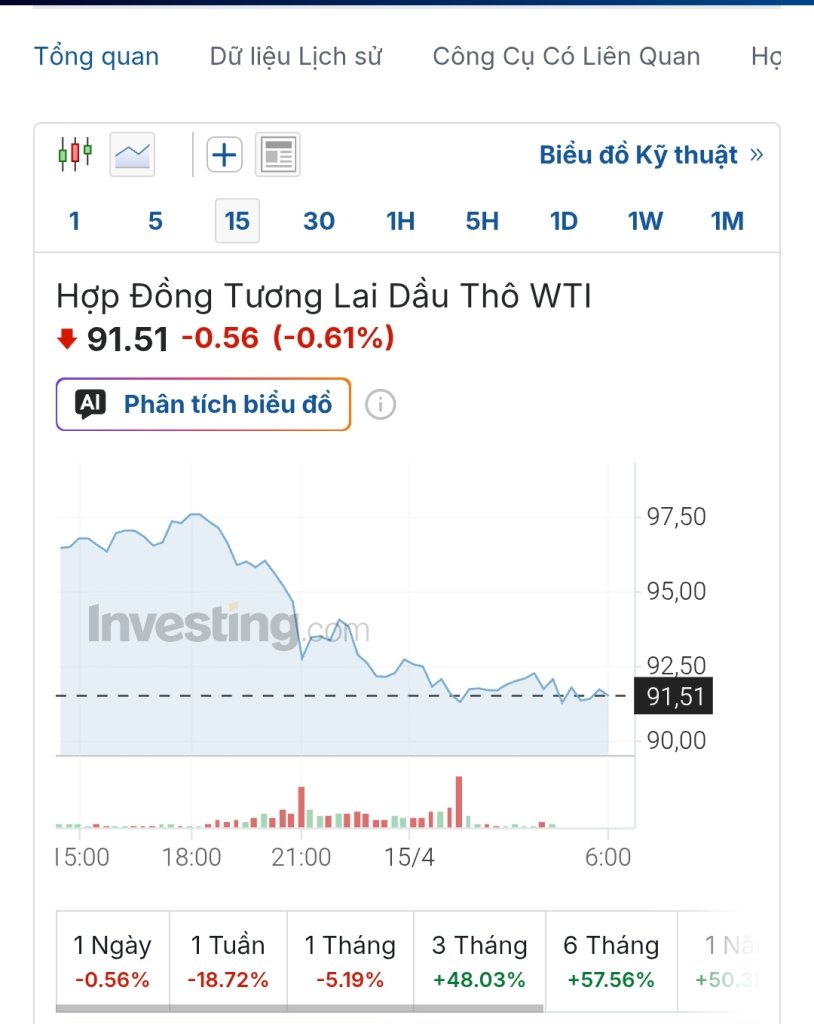Click the horizontal scrollbar under performance periods

point(299,1008)
